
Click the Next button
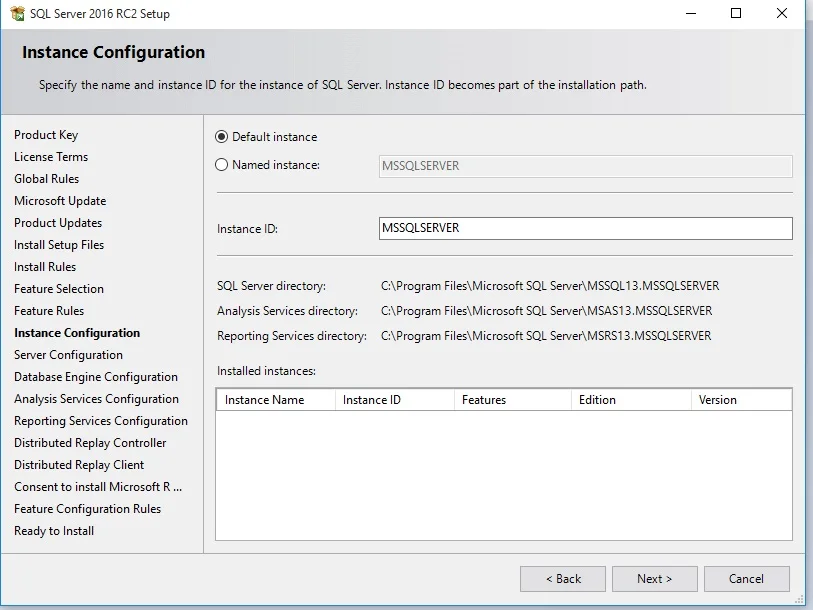point(654,578)
